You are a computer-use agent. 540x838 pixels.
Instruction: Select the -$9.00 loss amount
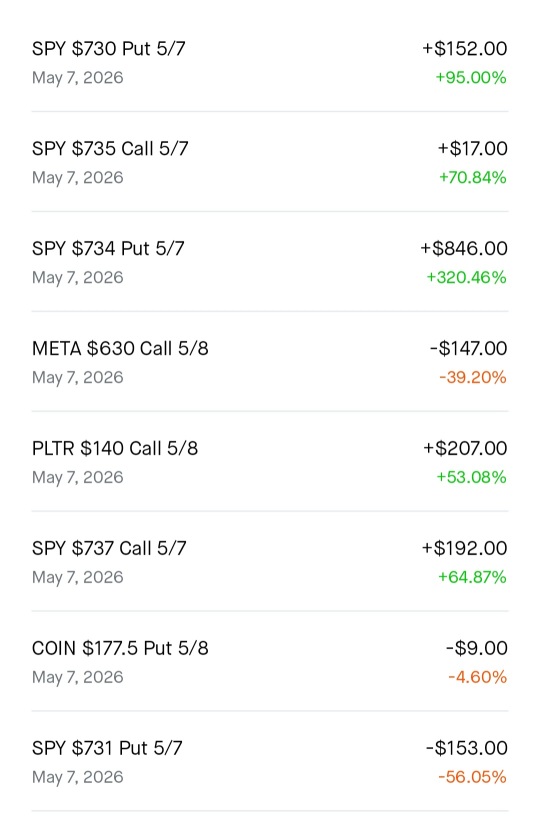click(x=477, y=648)
